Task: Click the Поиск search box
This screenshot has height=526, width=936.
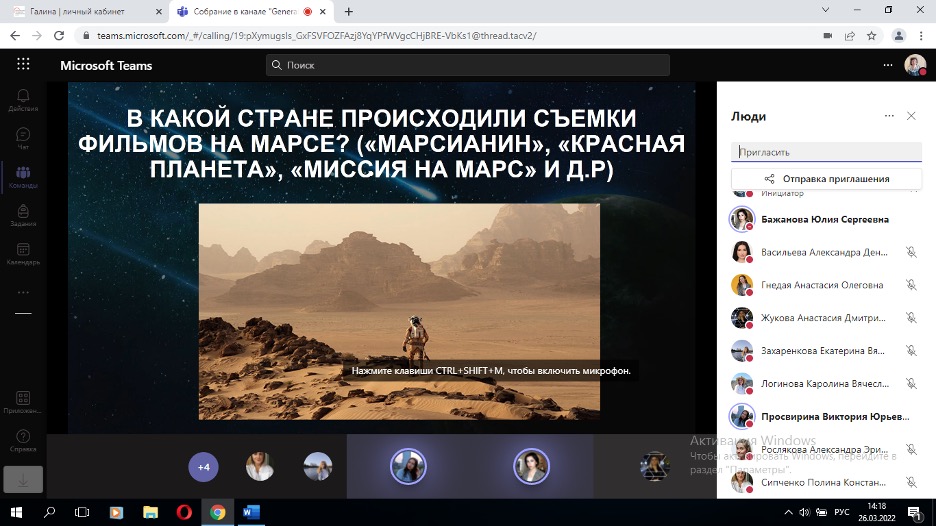Action: pyautogui.click(x=468, y=65)
